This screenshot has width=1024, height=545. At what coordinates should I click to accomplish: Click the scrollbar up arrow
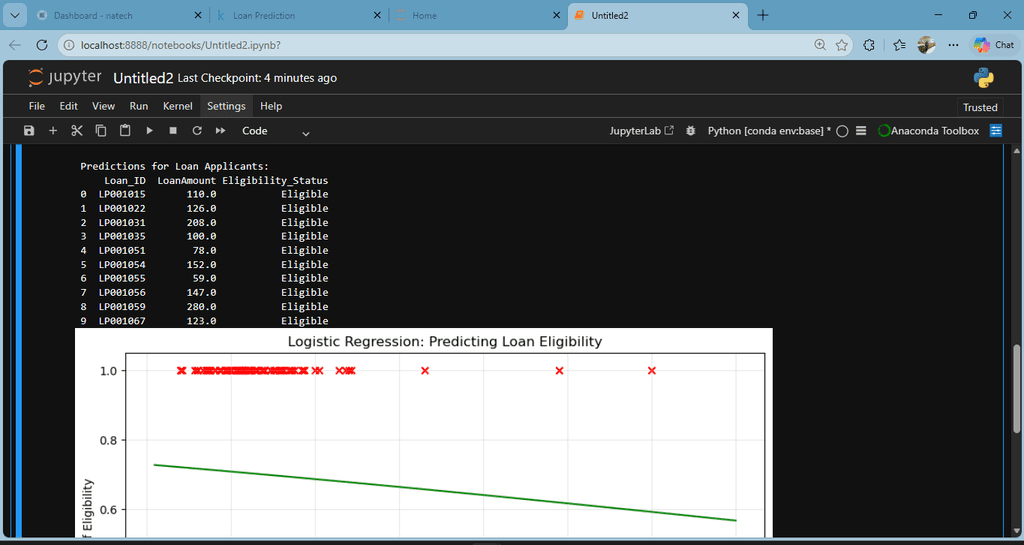coord(1016,151)
